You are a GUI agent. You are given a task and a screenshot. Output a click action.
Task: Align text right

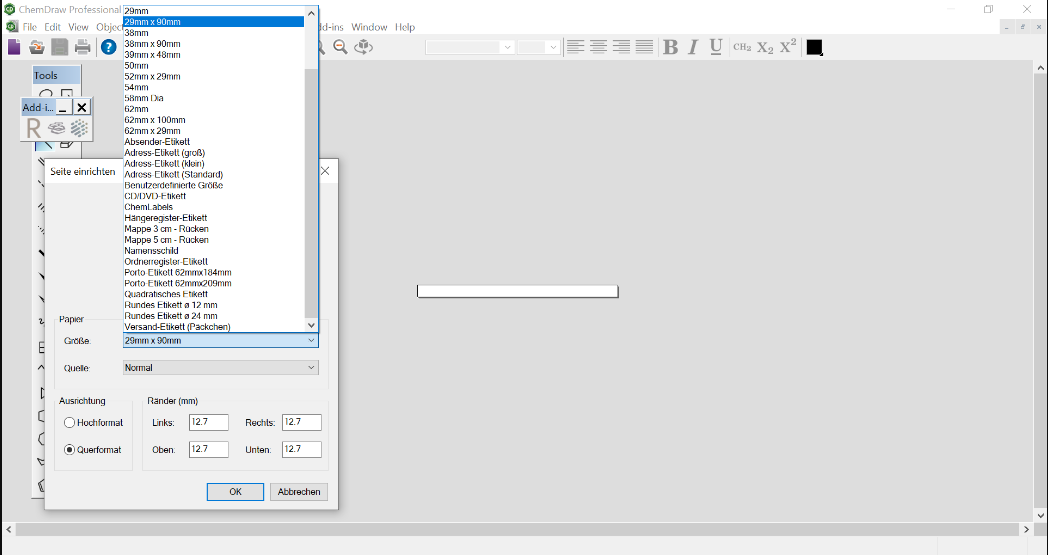[x=621, y=47]
